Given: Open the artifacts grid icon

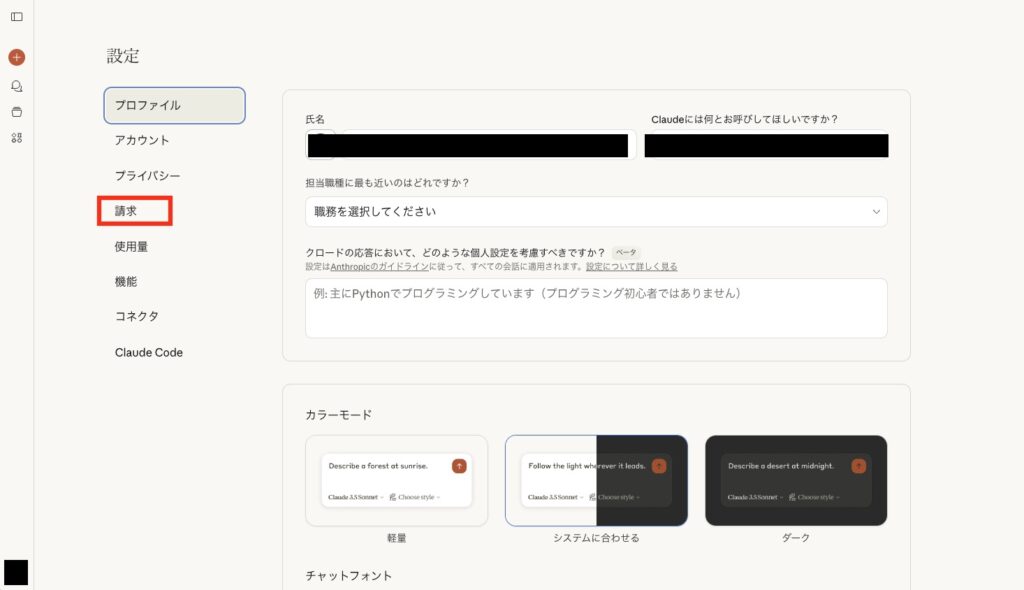Looking at the screenshot, I should (16, 138).
